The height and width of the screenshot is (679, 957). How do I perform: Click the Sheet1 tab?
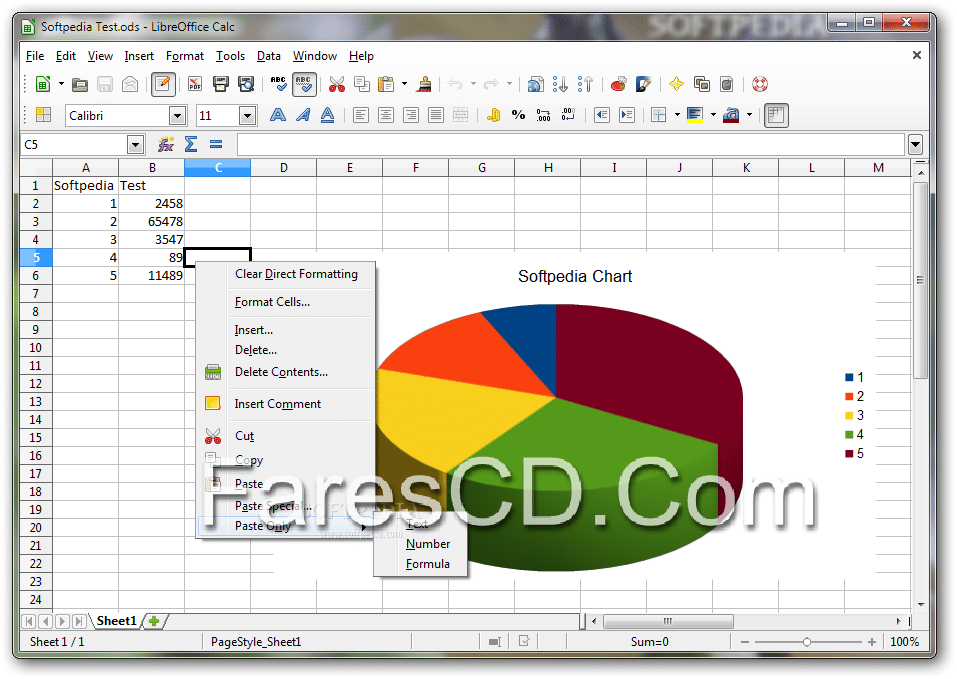tap(117, 621)
